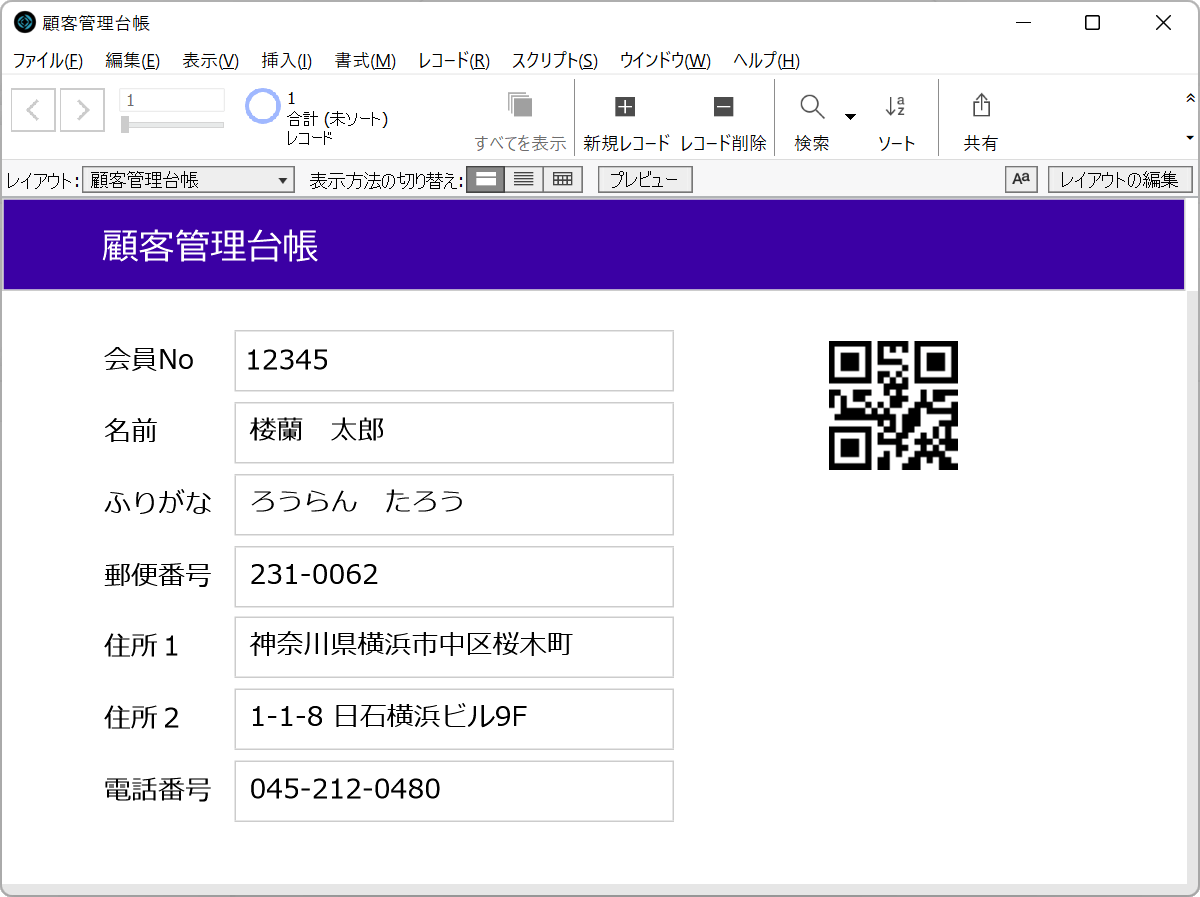
Task: Open the スクリプト menu
Action: click(x=552, y=61)
